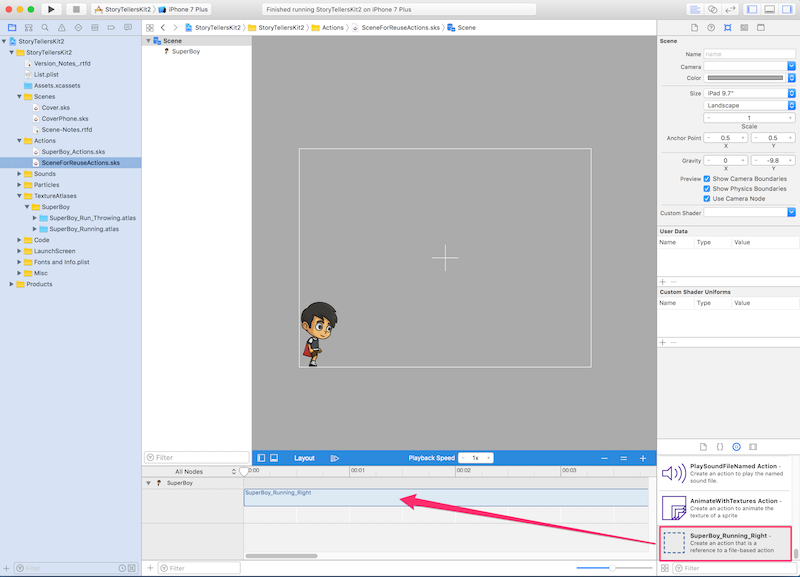Viewport: 800px width, 577px height.
Task: Toggle the Navigator panel visibility
Action: 752,9
